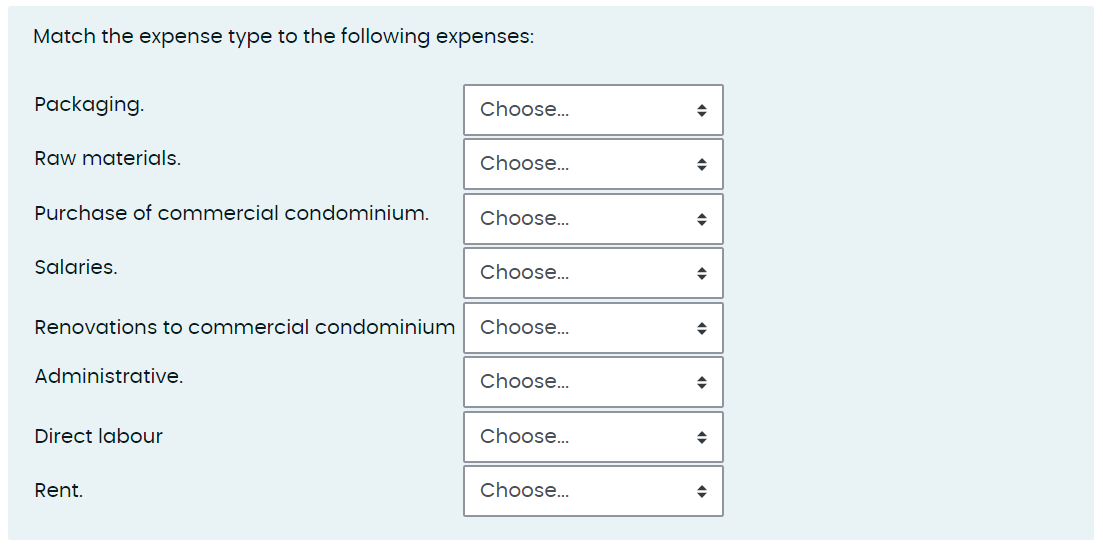1103x556 pixels.
Task: Click the 'Packaging.' expense label
Action: click(x=89, y=104)
